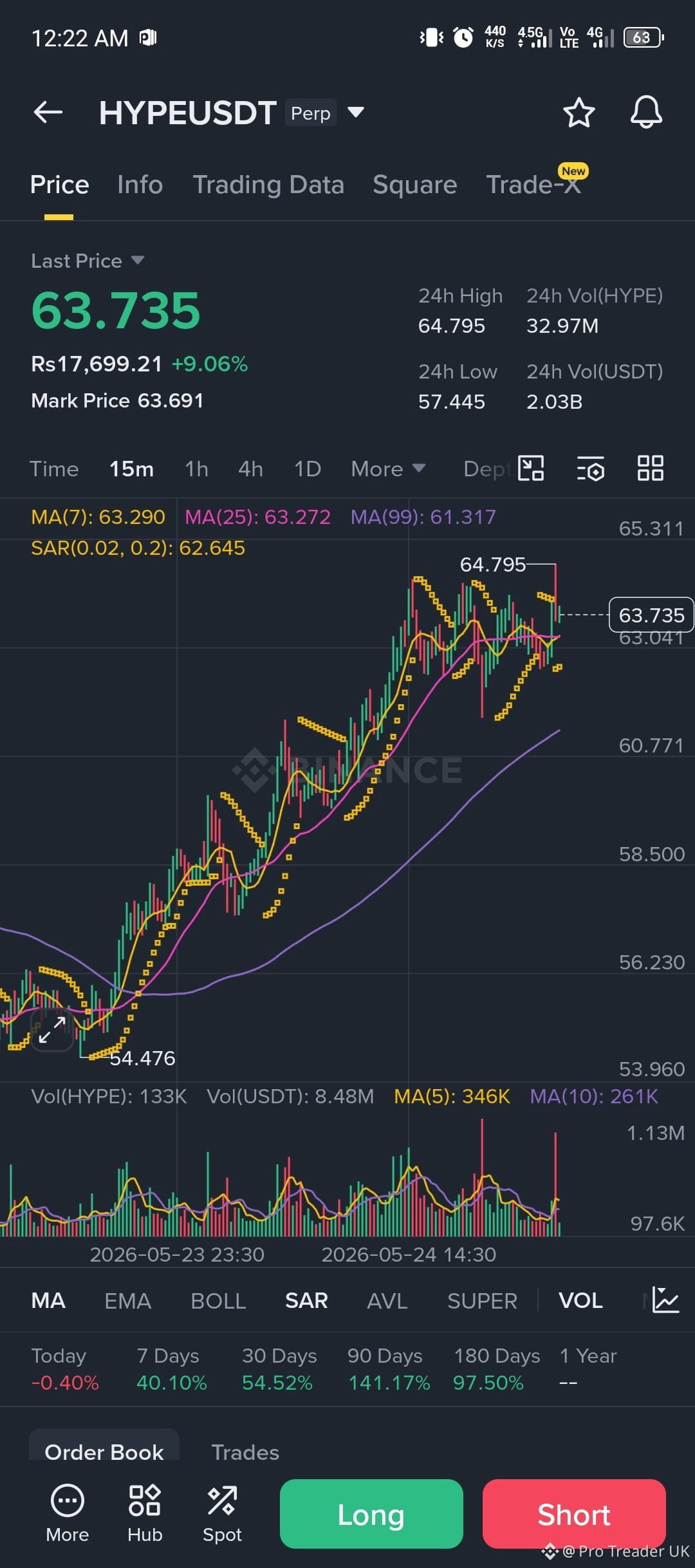
Task: Open the Trade-X tab
Action: pos(534,185)
